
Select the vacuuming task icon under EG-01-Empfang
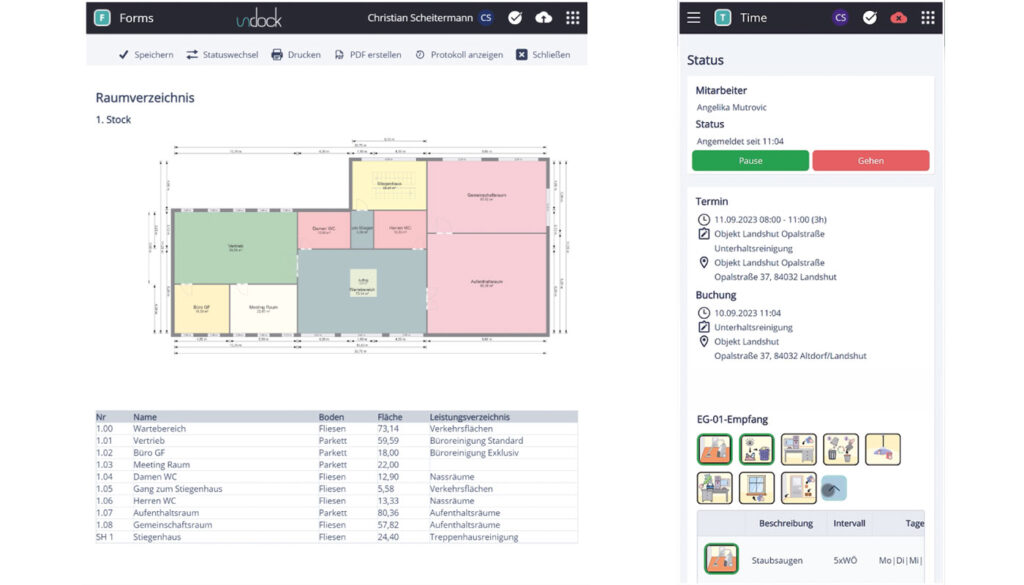714,449
